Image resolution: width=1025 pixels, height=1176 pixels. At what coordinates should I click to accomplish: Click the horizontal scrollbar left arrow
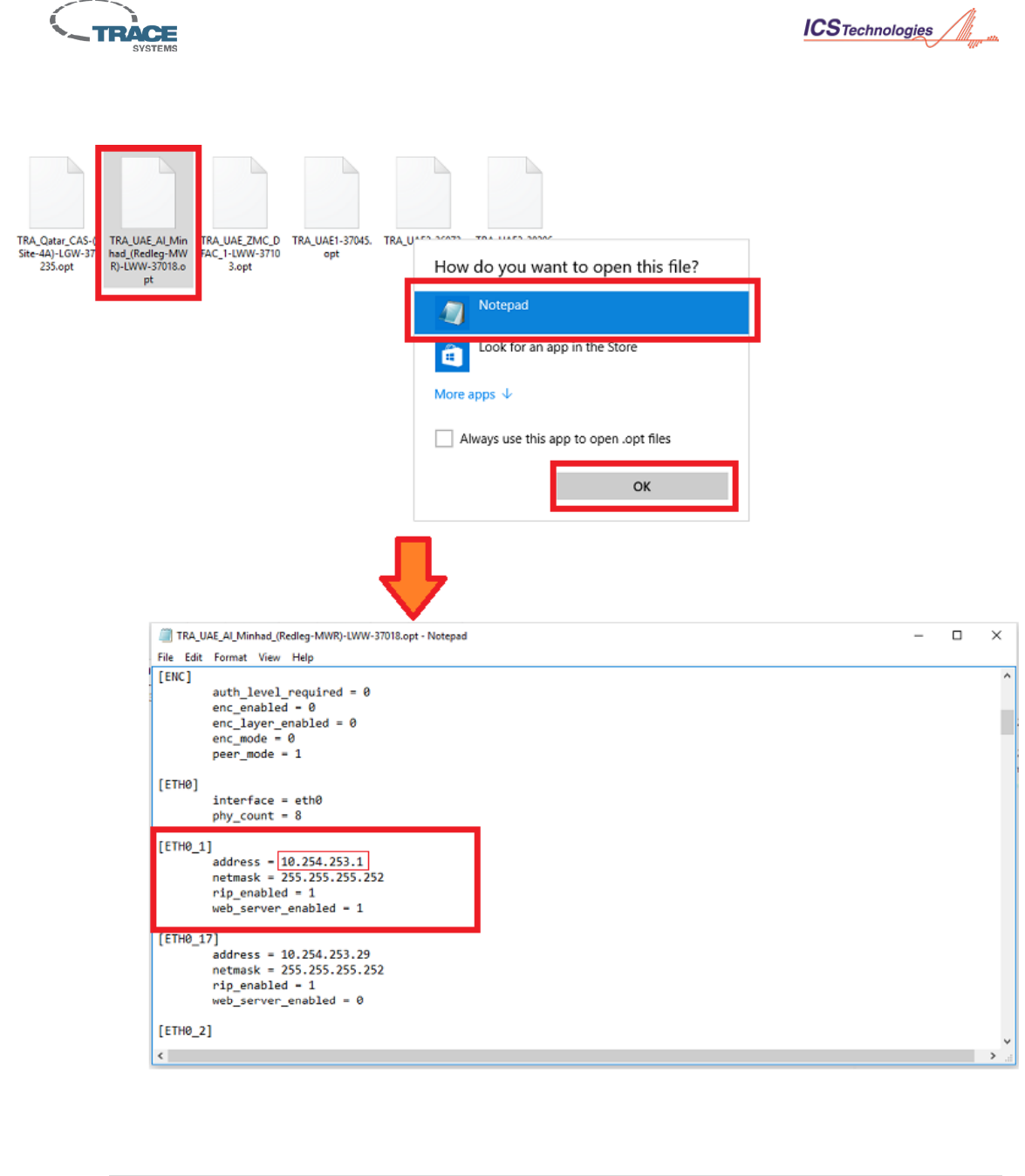[x=160, y=1056]
